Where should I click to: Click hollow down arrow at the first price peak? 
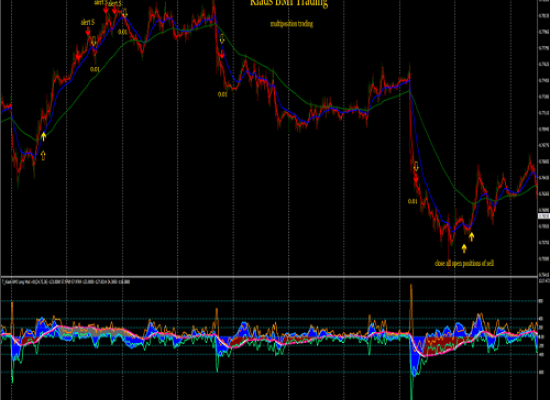click(125, 13)
